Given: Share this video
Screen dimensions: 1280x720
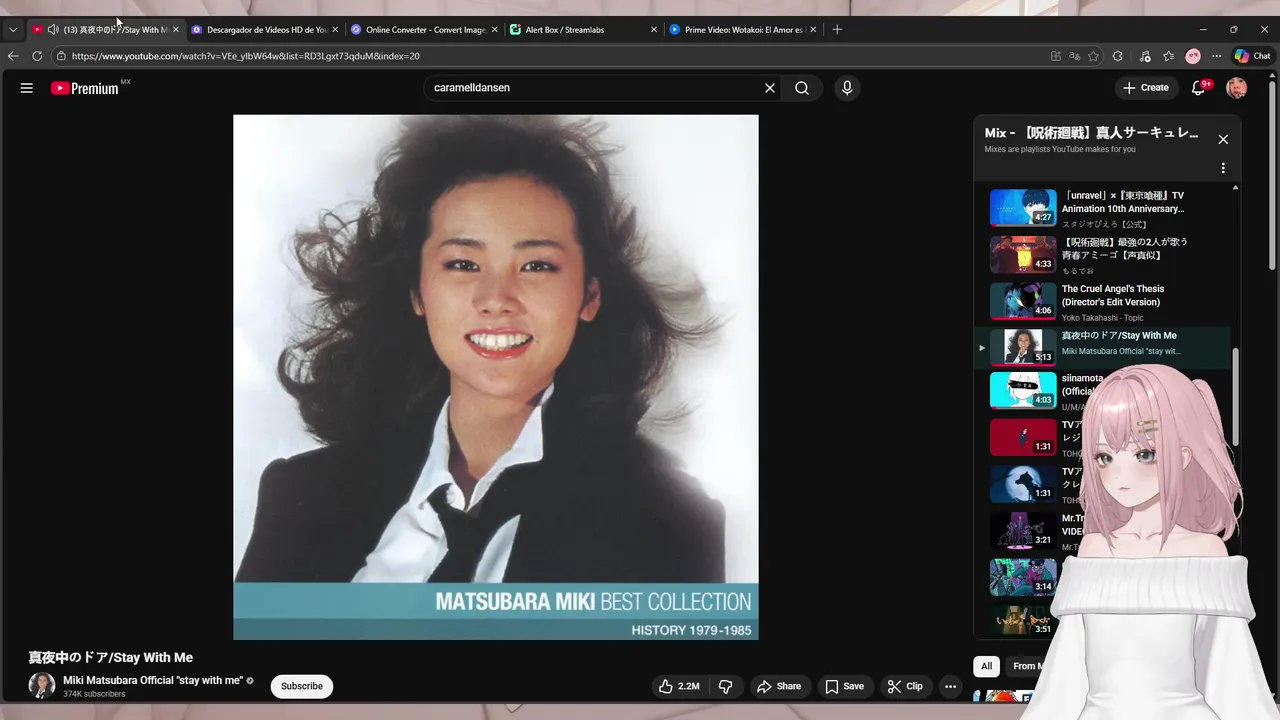Looking at the screenshot, I should pyautogui.click(x=779, y=686).
